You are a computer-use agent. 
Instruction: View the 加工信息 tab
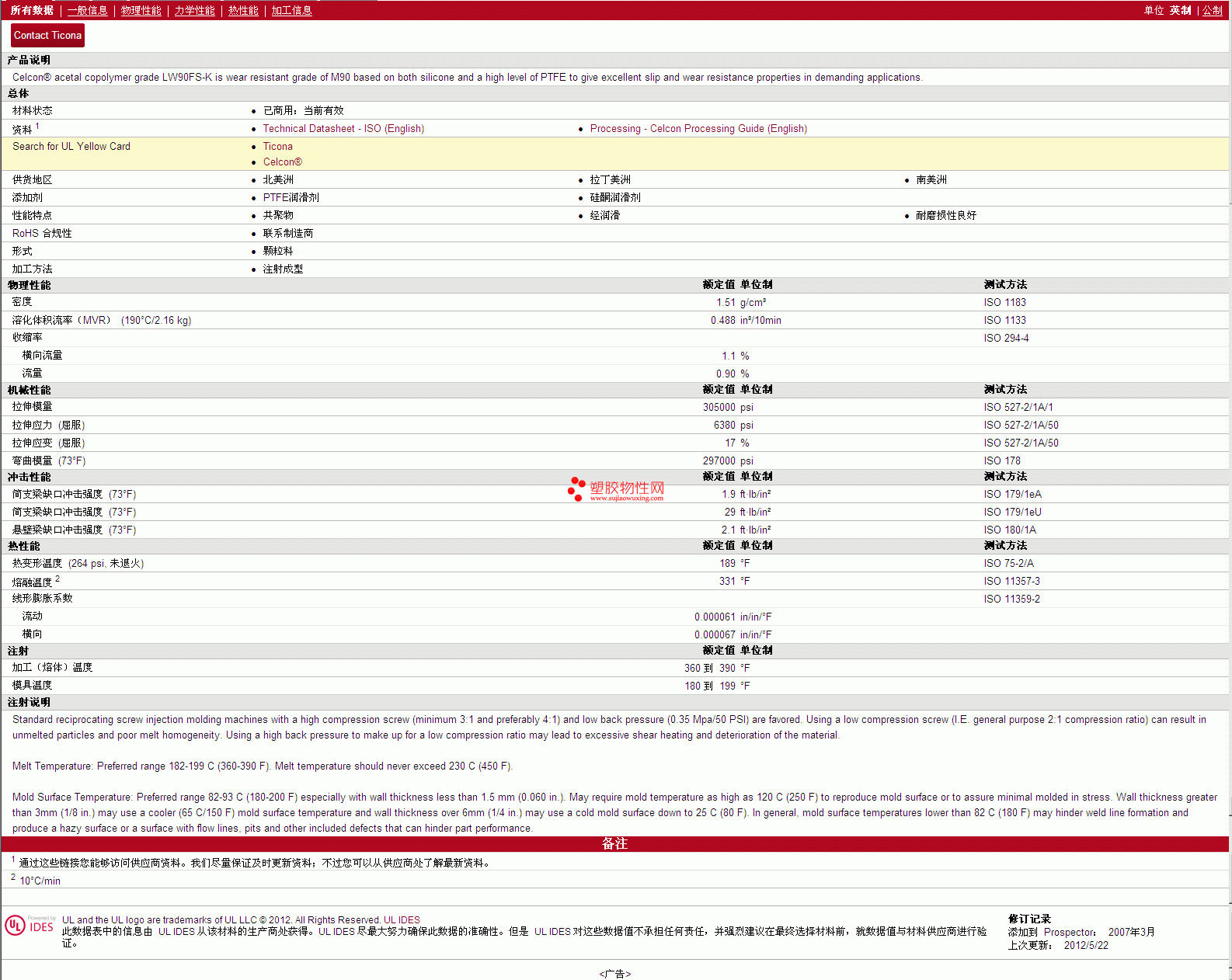click(292, 10)
